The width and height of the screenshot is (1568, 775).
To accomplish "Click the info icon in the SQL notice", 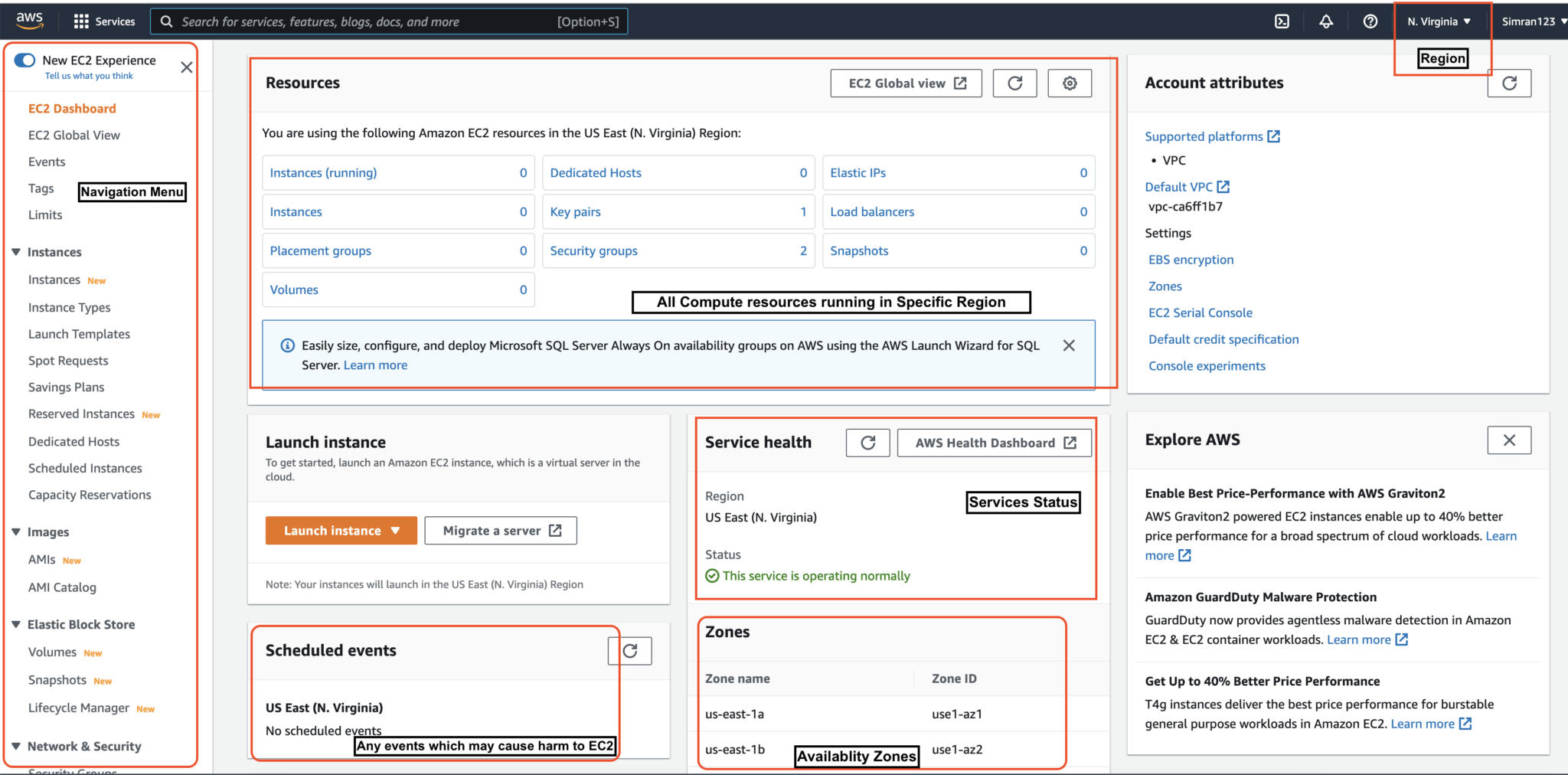I will [x=288, y=345].
